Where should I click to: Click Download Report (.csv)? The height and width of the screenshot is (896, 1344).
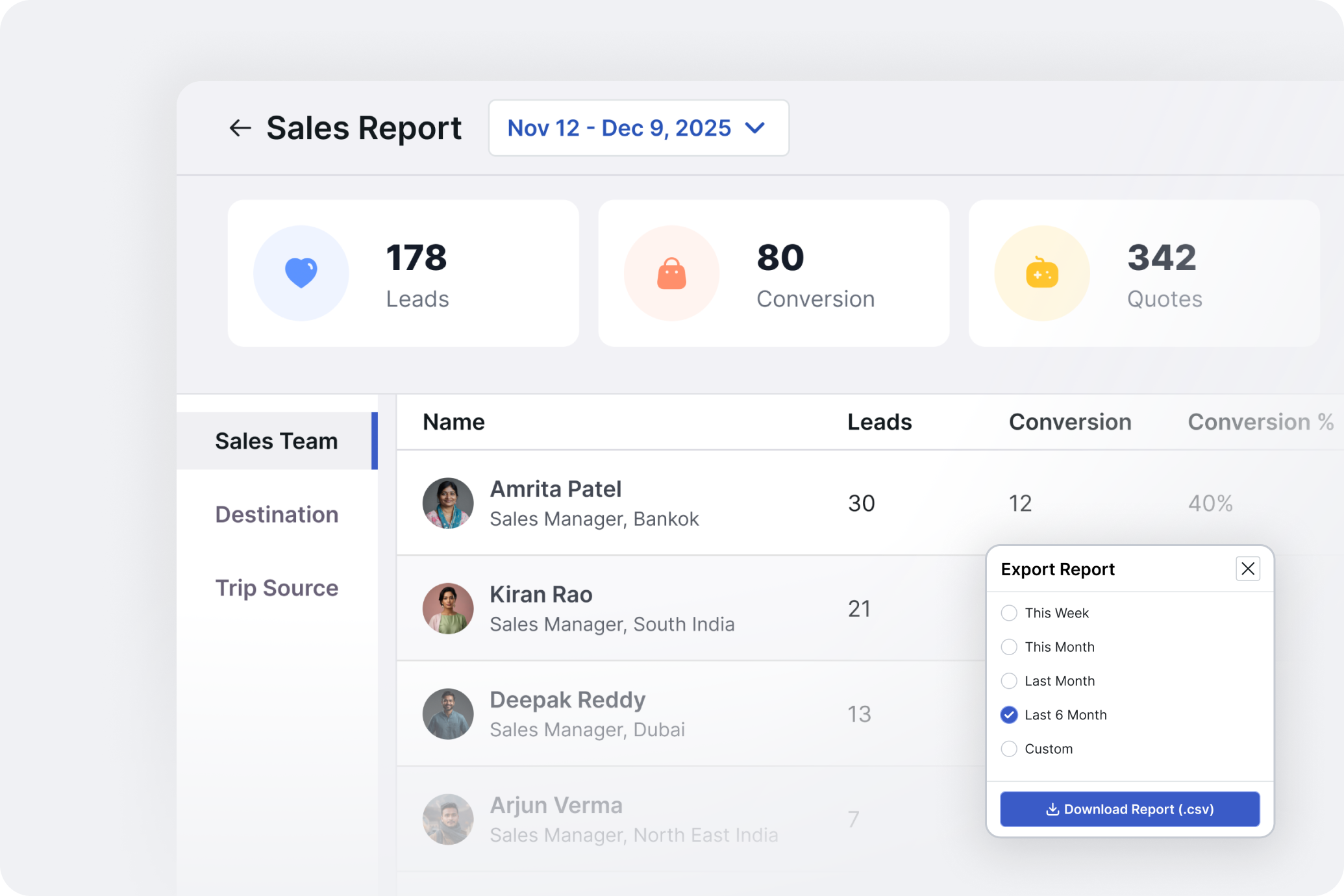[x=1129, y=809]
